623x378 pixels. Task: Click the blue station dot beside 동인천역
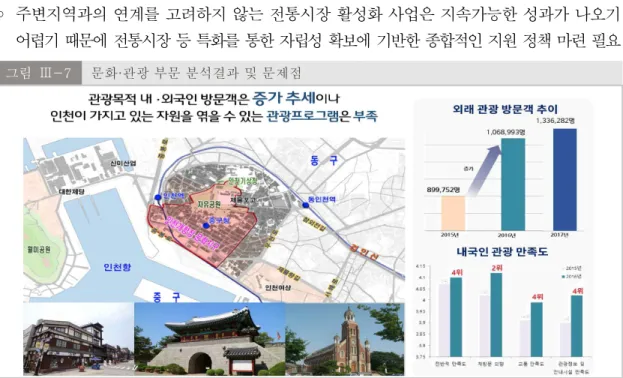[305, 205]
